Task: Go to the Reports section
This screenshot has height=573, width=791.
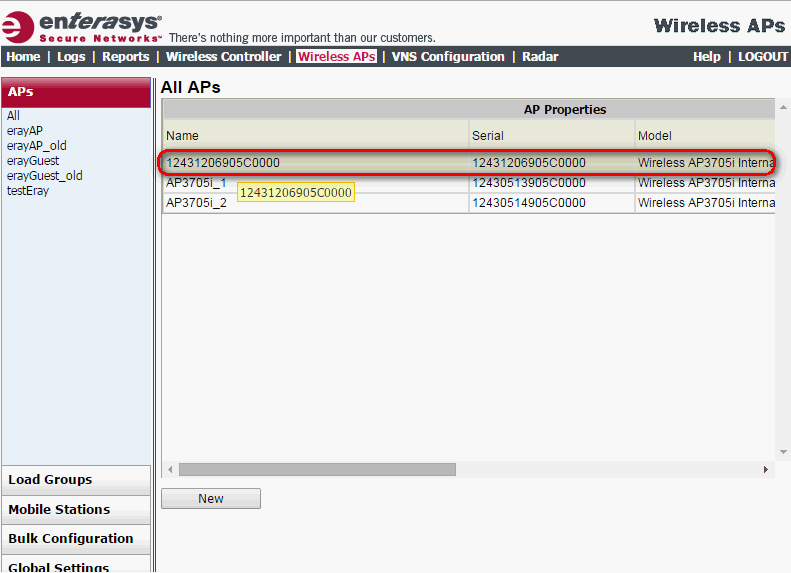Action: (126, 56)
